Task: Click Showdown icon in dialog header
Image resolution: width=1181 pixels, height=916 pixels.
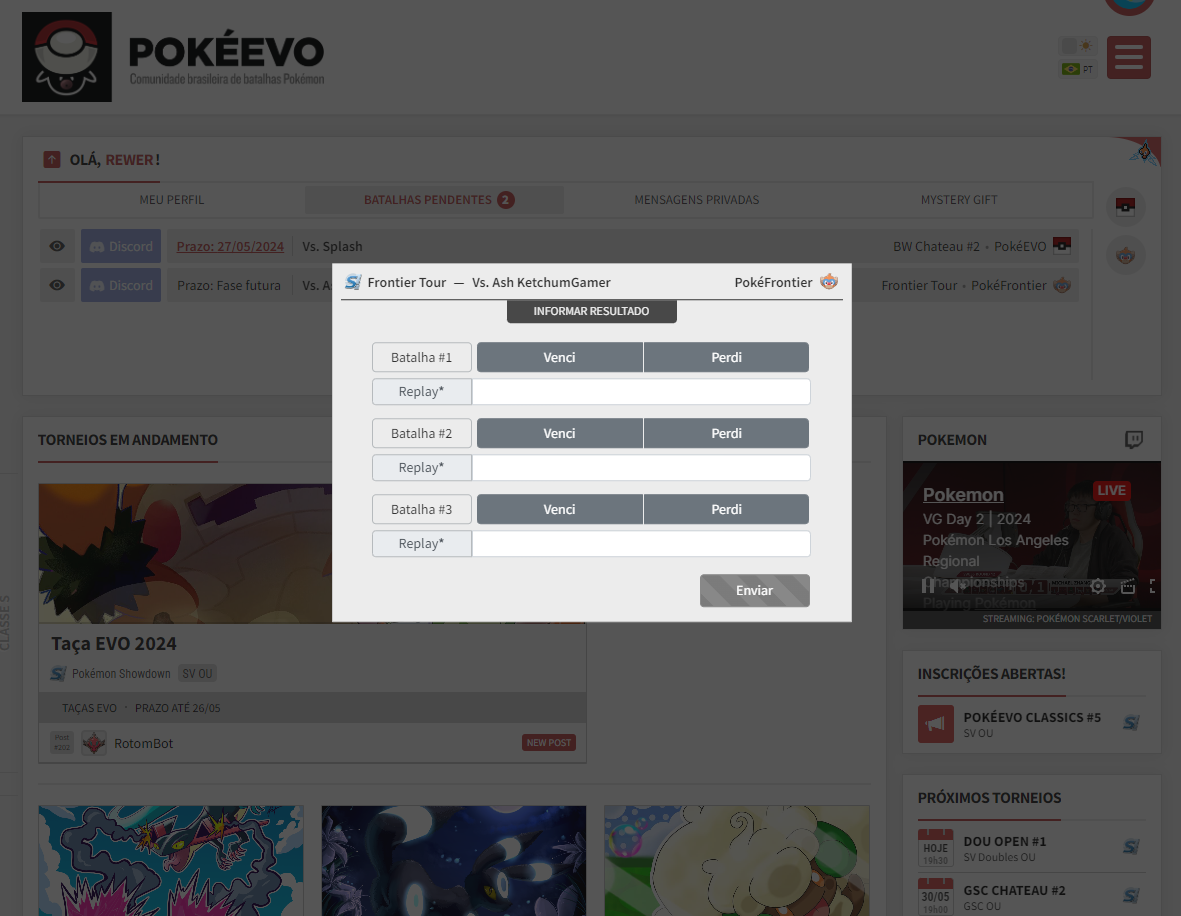Action: 353,282
